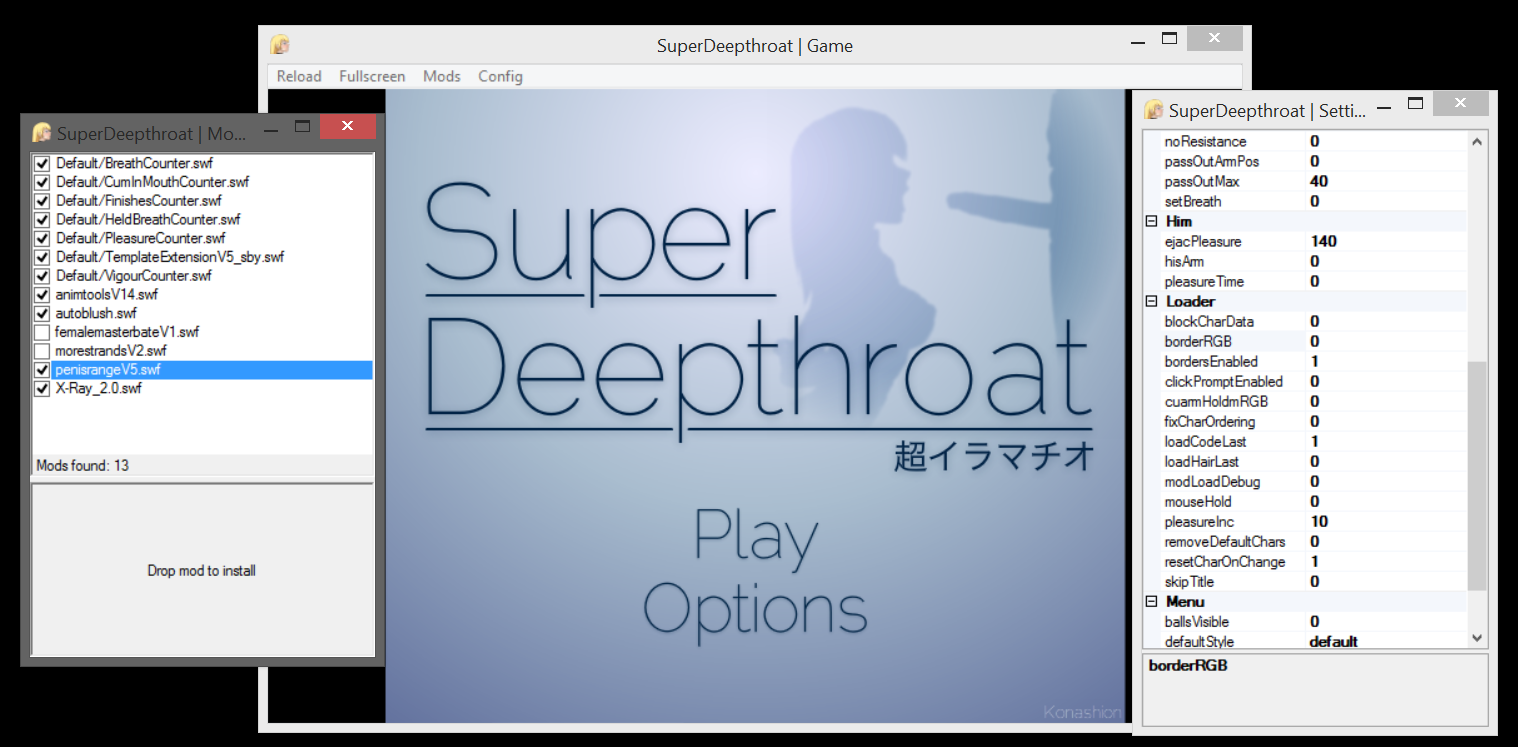Click the Settings list scroll up arrow

point(1477,142)
